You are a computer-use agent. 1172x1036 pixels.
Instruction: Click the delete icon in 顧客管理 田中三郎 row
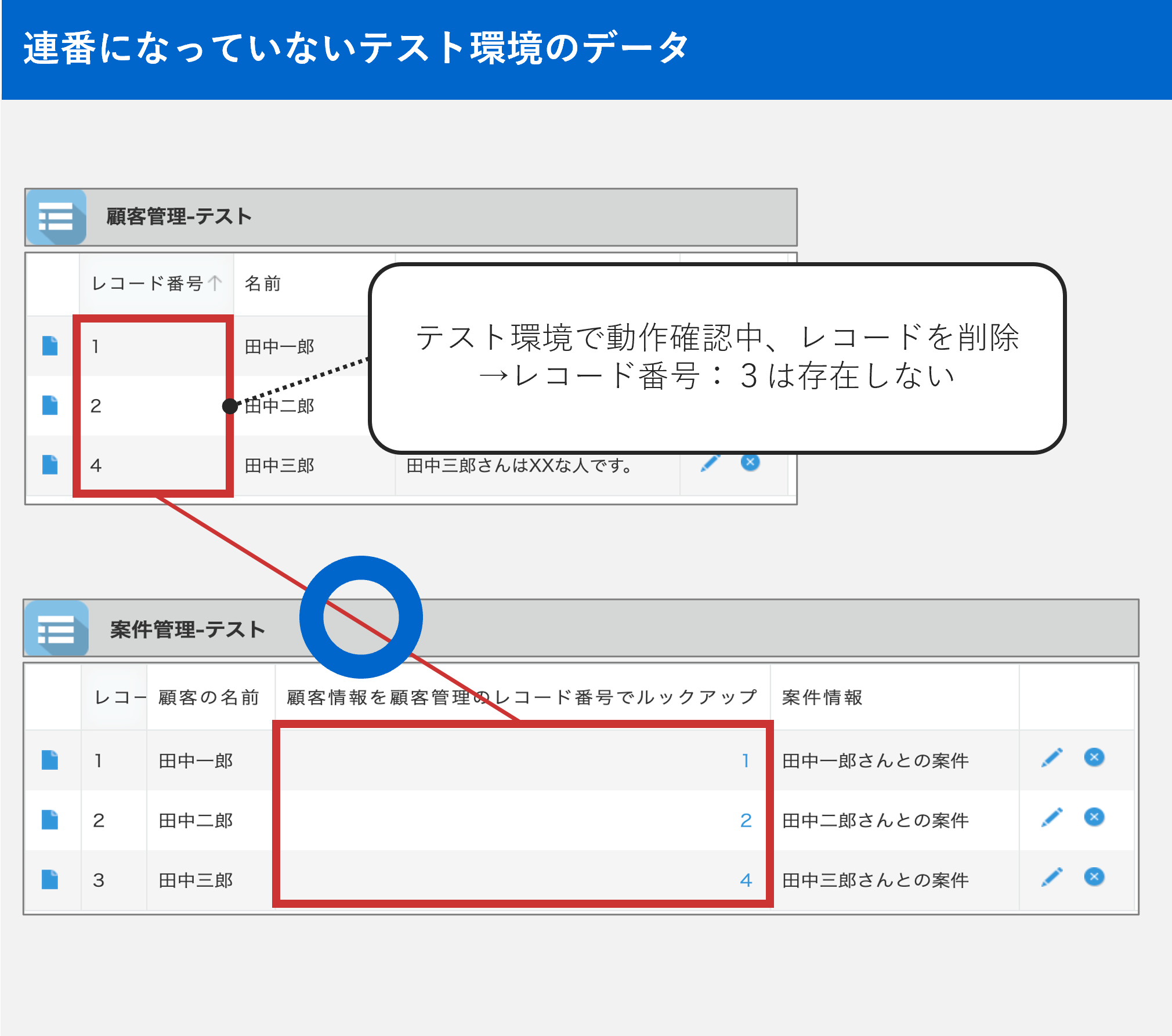click(x=750, y=462)
